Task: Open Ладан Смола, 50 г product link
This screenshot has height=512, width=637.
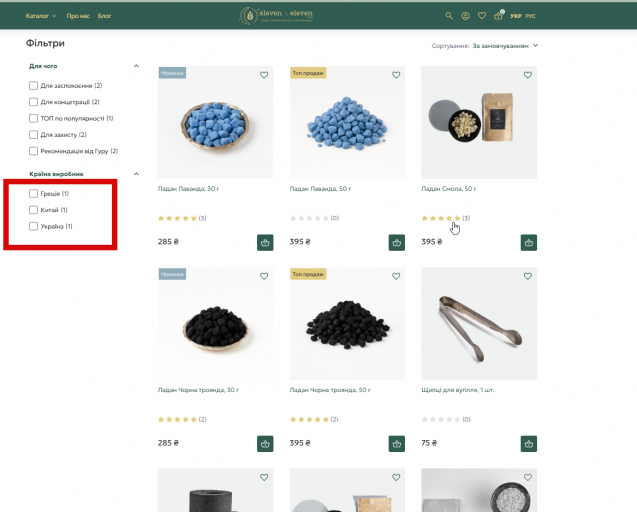Action: coord(449,189)
